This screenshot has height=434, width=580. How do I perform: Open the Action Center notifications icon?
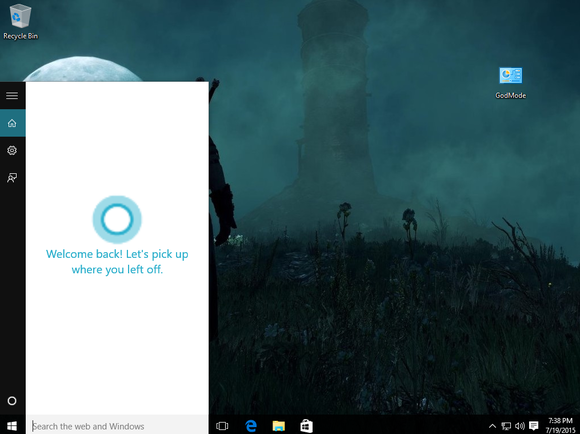pos(533,426)
